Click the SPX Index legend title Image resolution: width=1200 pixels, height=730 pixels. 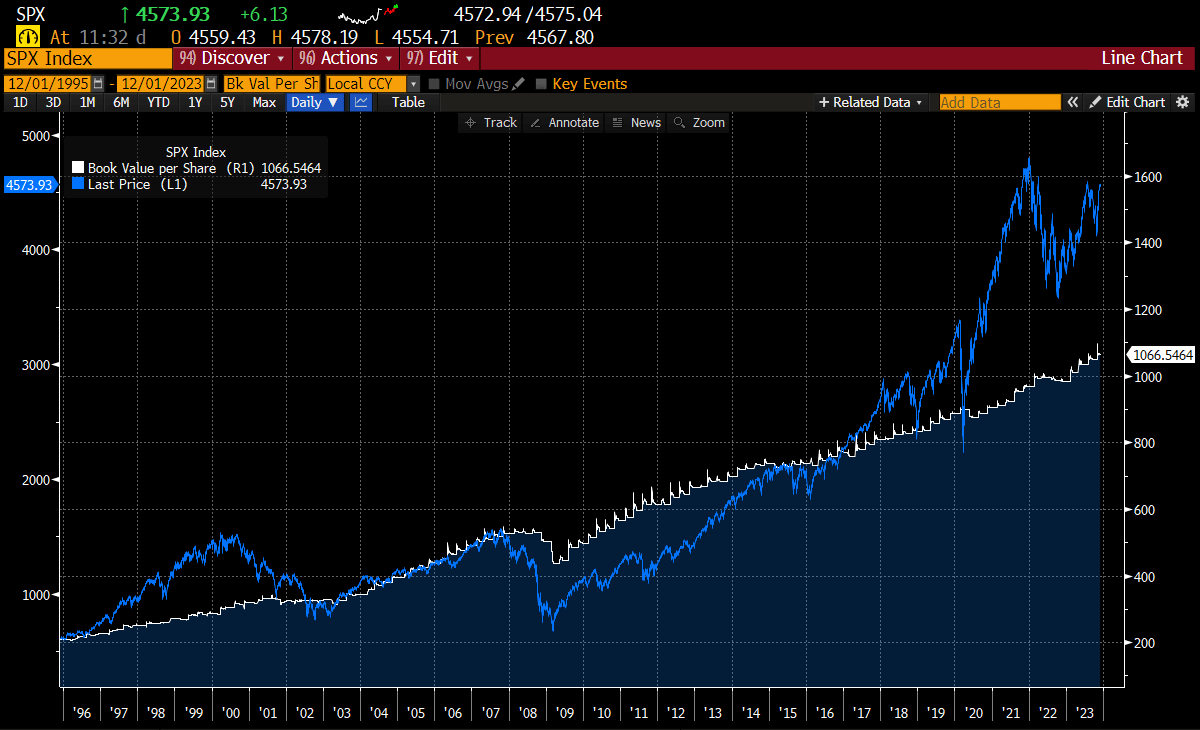pos(196,152)
